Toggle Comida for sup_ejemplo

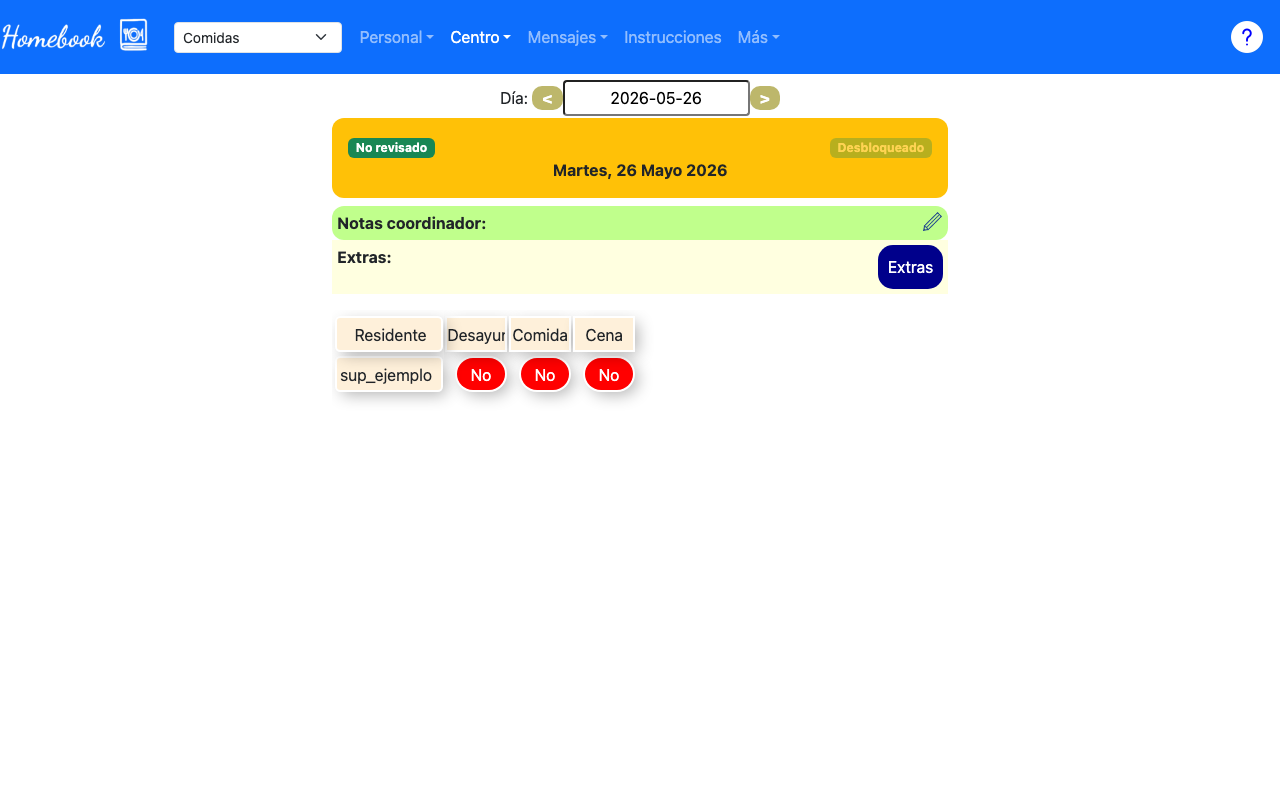(545, 375)
